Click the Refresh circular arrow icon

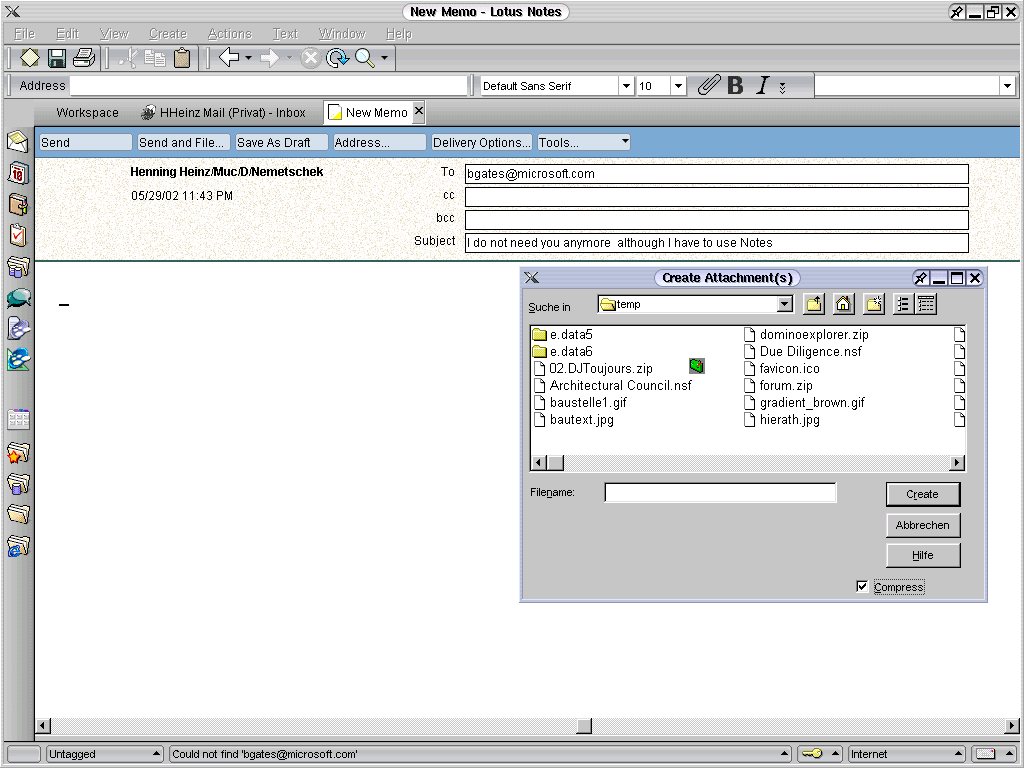click(x=338, y=58)
